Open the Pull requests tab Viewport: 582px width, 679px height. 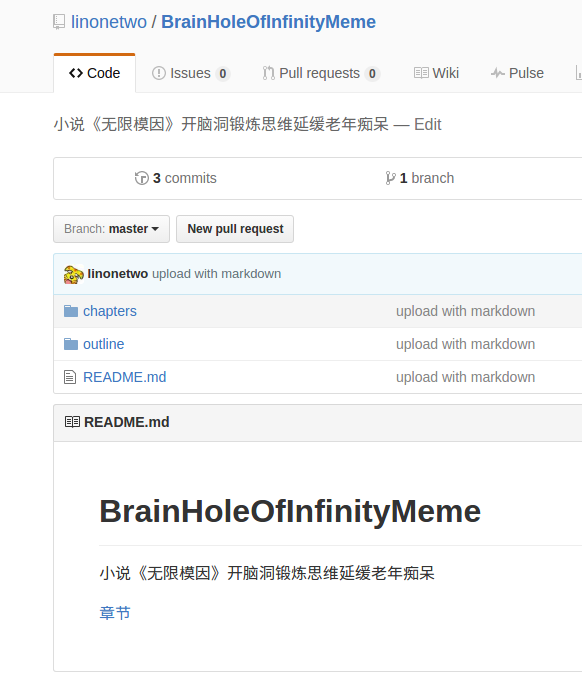point(321,73)
